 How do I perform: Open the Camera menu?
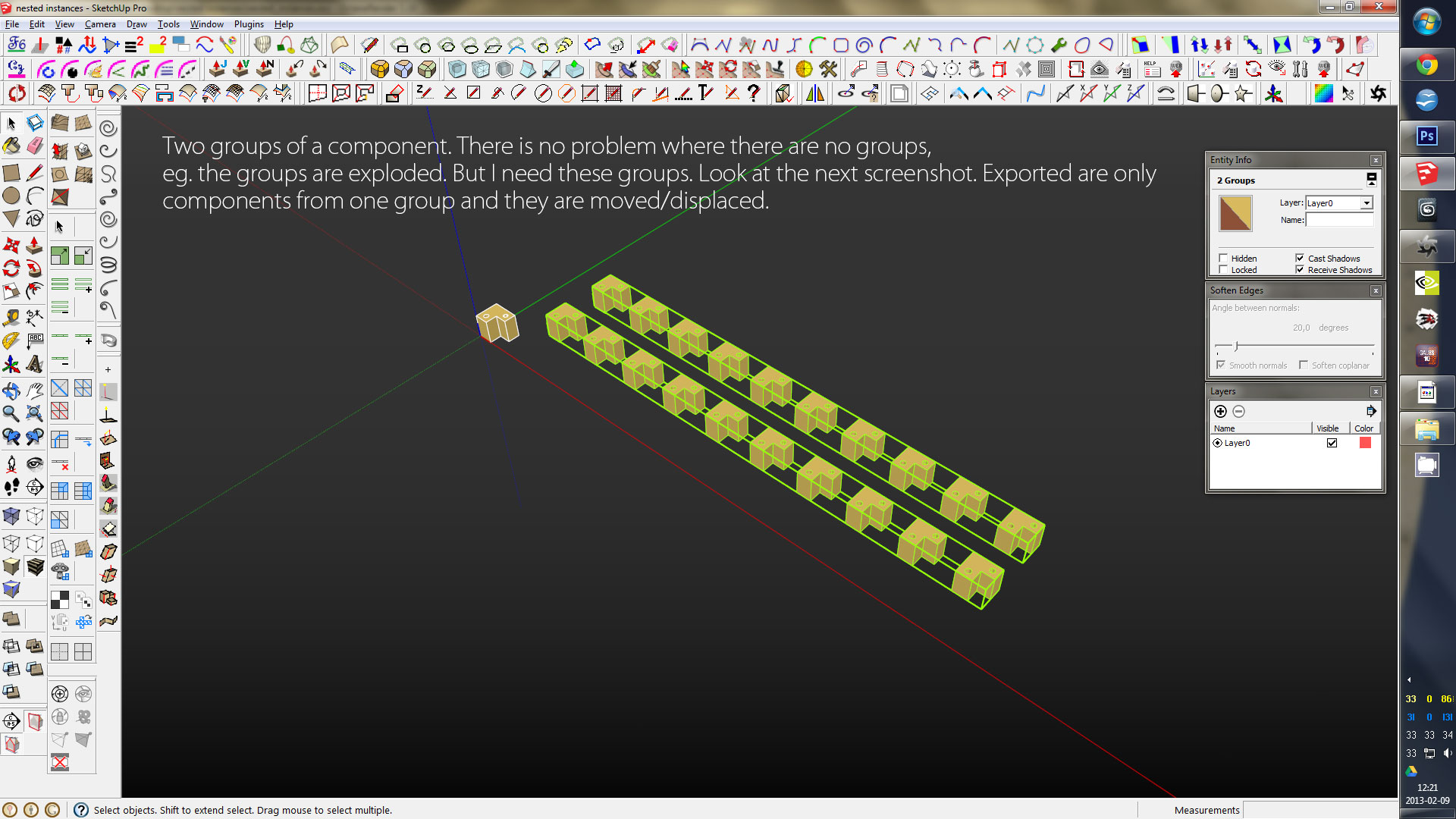pos(100,24)
